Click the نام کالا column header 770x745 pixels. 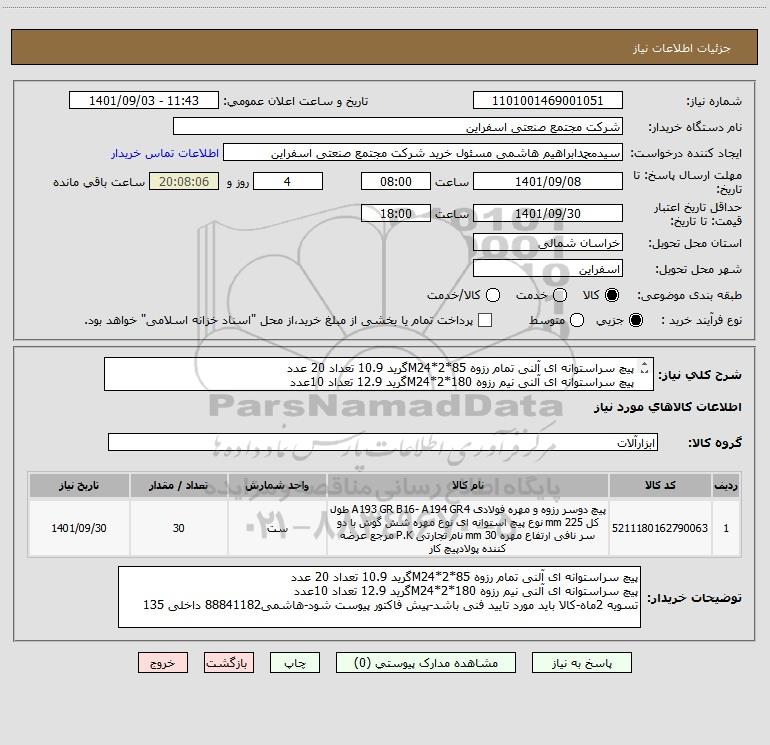pyautogui.click(x=468, y=485)
